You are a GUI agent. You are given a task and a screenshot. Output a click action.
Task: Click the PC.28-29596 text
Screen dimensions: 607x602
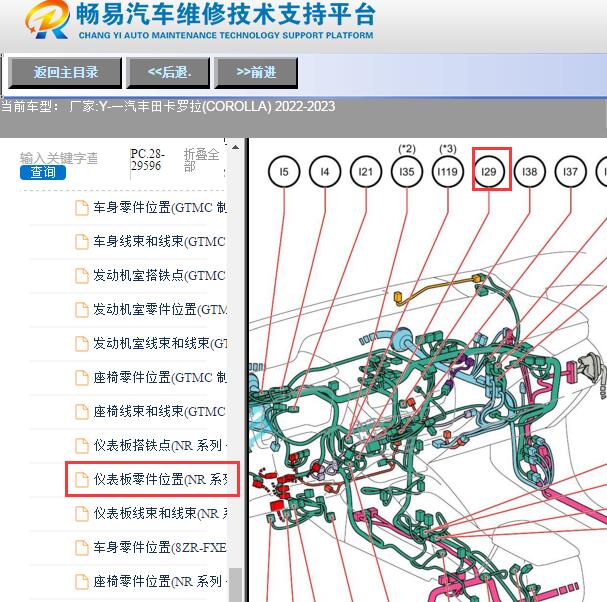(x=147, y=160)
